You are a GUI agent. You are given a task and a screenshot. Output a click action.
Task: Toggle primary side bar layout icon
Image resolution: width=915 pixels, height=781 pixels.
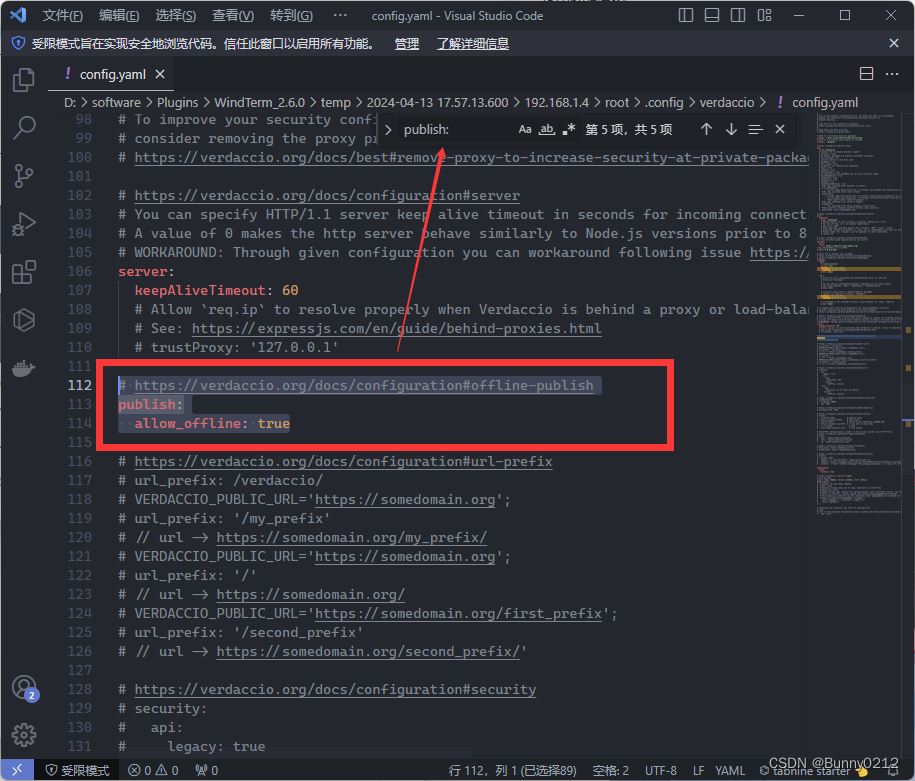point(686,15)
